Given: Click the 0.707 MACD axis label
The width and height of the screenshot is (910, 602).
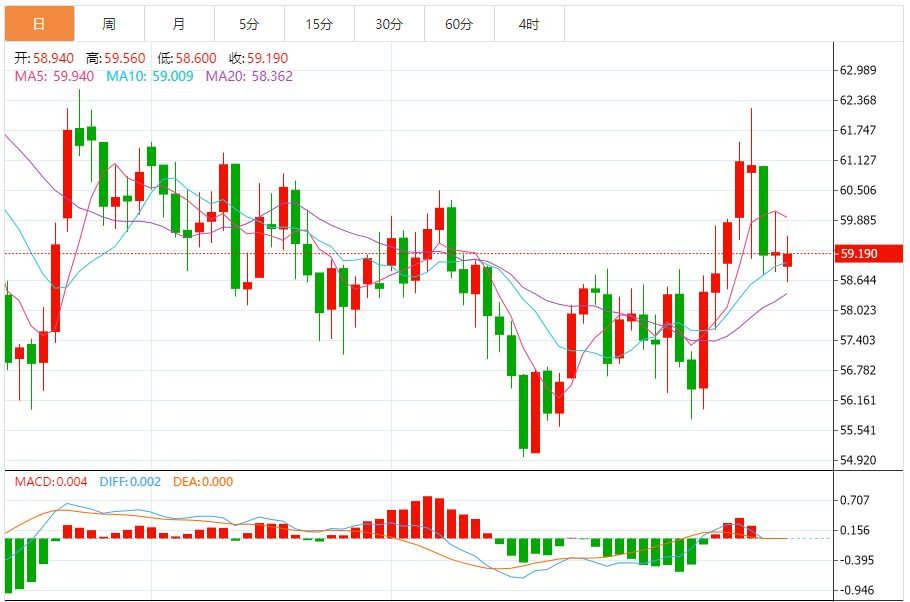Looking at the screenshot, I should coord(855,500).
